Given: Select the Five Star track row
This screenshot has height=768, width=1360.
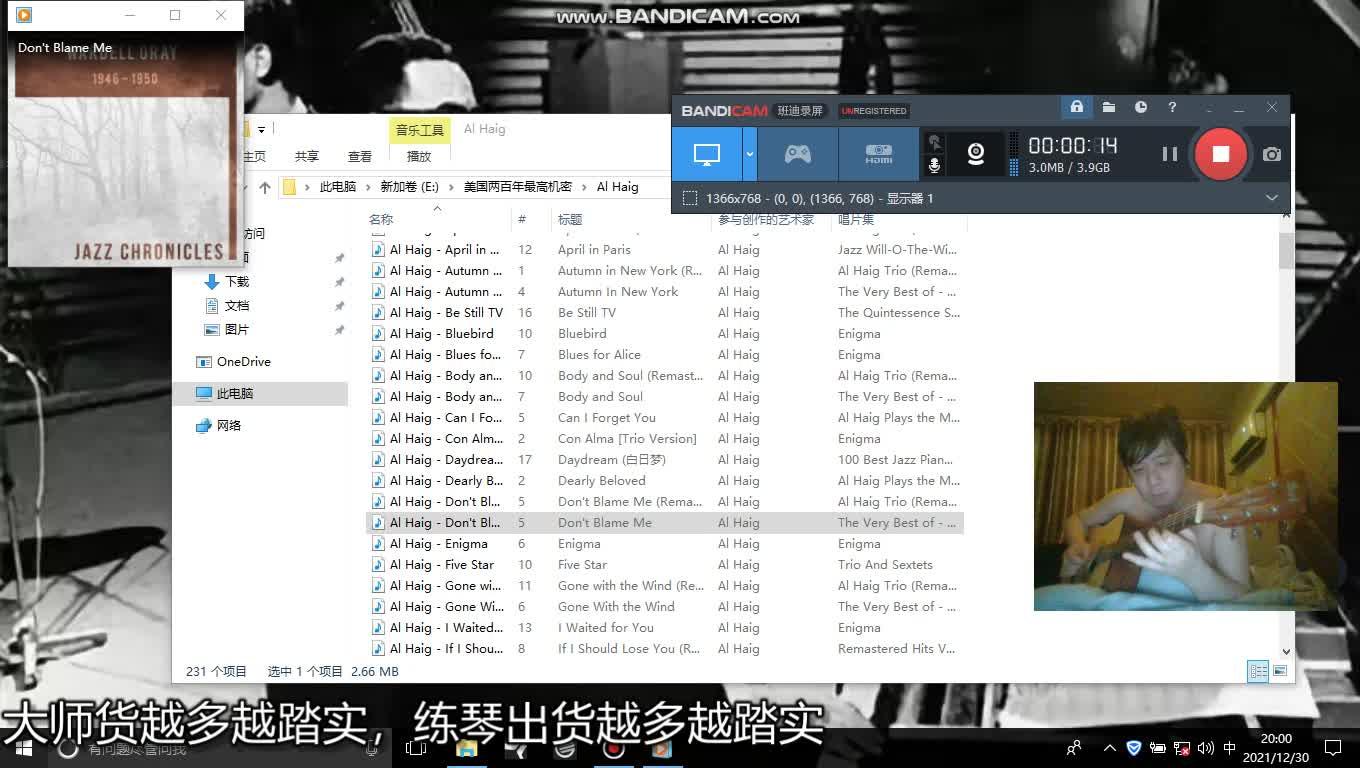Looking at the screenshot, I should (665, 565).
